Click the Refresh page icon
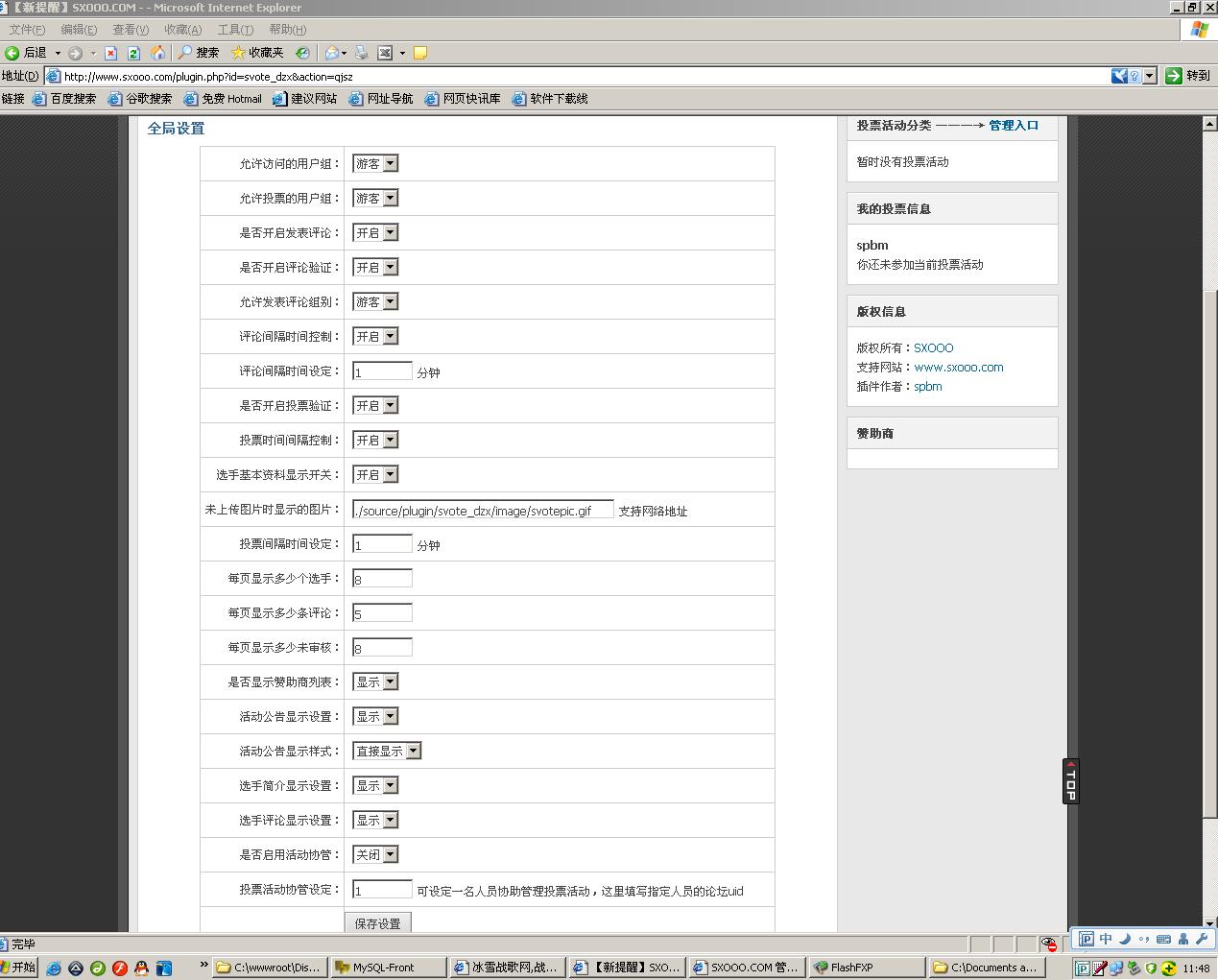The width and height of the screenshot is (1218, 980). (132, 53)
